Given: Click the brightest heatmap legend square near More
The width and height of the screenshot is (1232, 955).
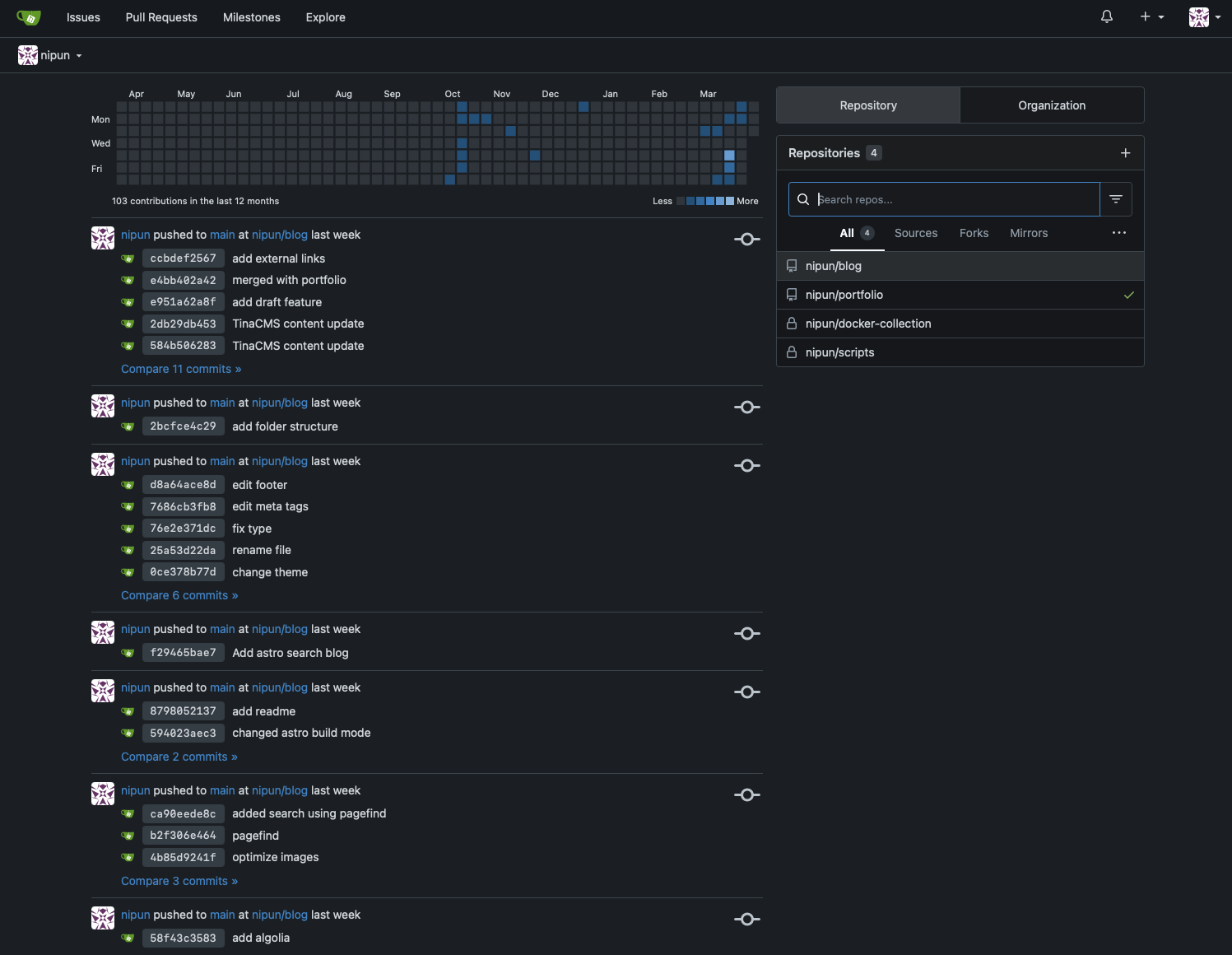Looking at the screenshot, I should [x=729, y=201].
